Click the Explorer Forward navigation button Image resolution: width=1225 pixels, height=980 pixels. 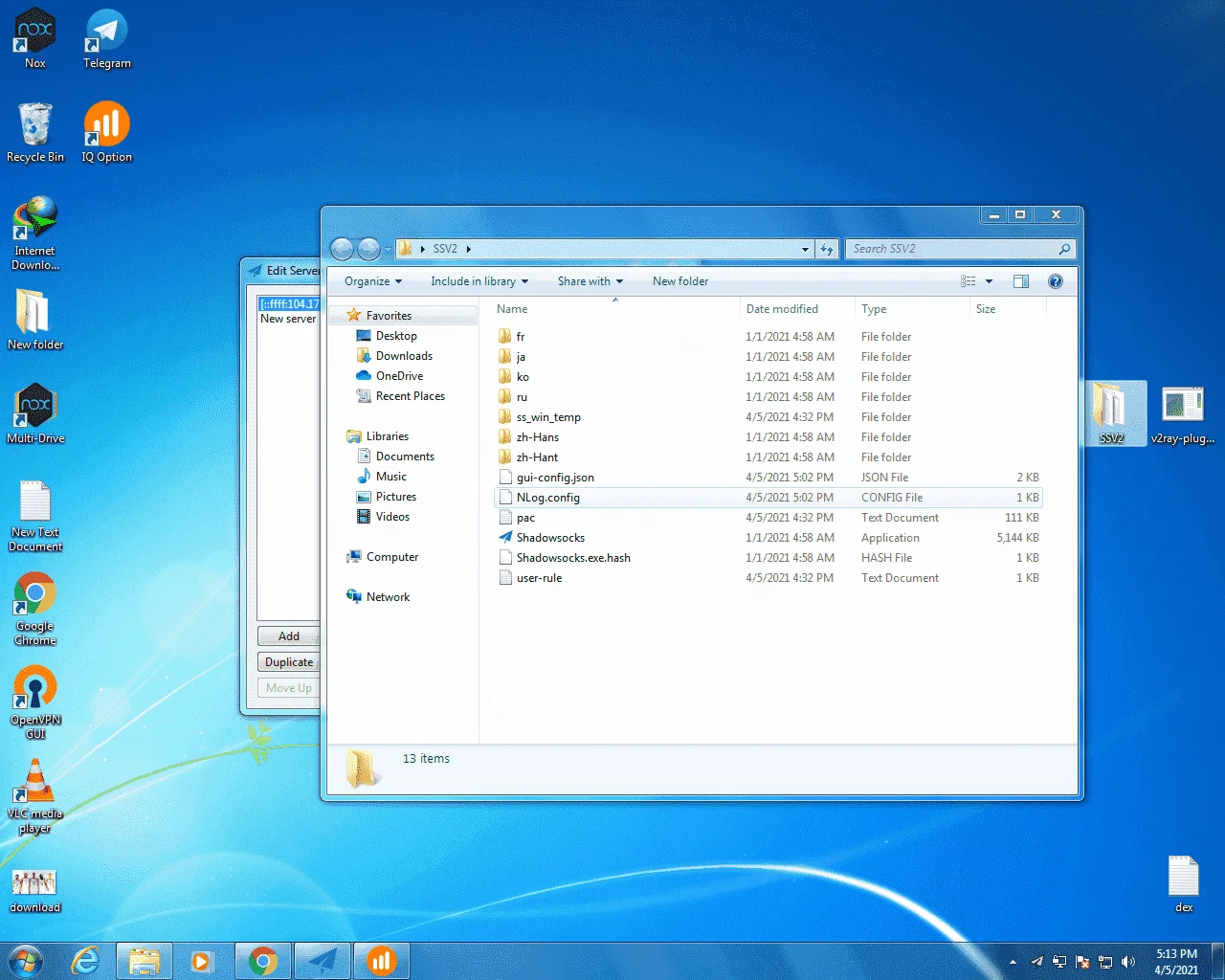click(368, 249)
